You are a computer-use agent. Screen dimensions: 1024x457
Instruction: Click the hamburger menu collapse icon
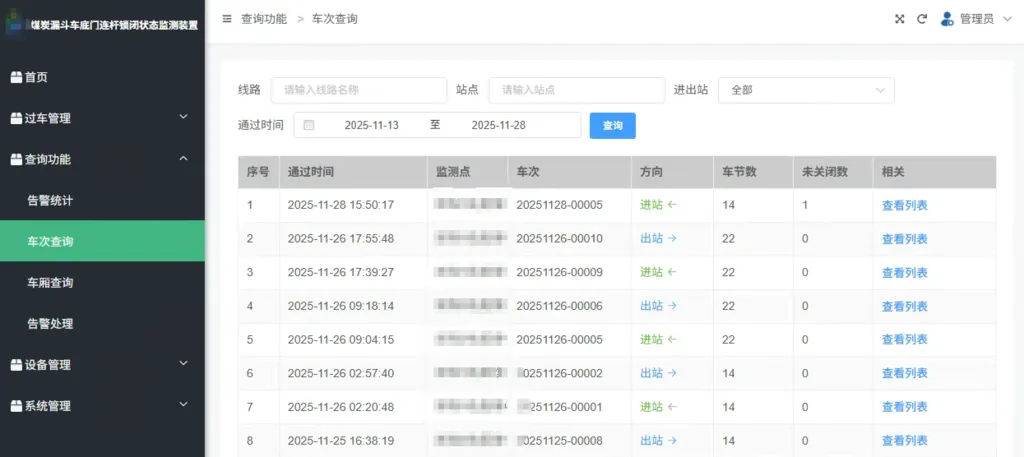pyautogui.click(x=227, y=19)
